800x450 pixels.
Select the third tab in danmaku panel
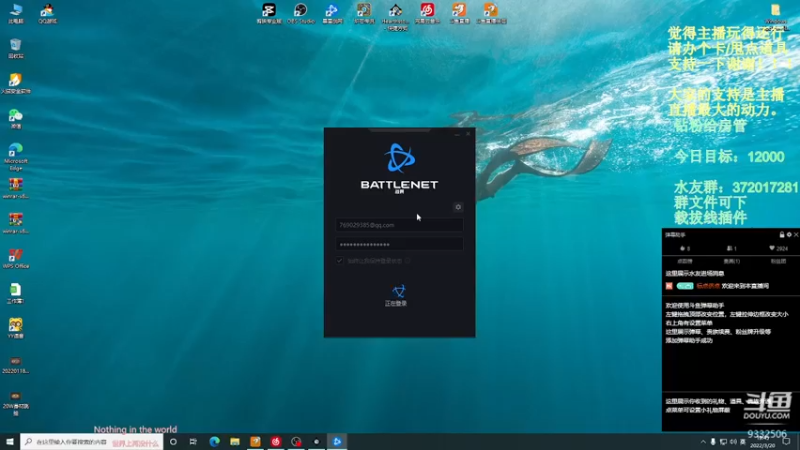[x=778, y=261]
